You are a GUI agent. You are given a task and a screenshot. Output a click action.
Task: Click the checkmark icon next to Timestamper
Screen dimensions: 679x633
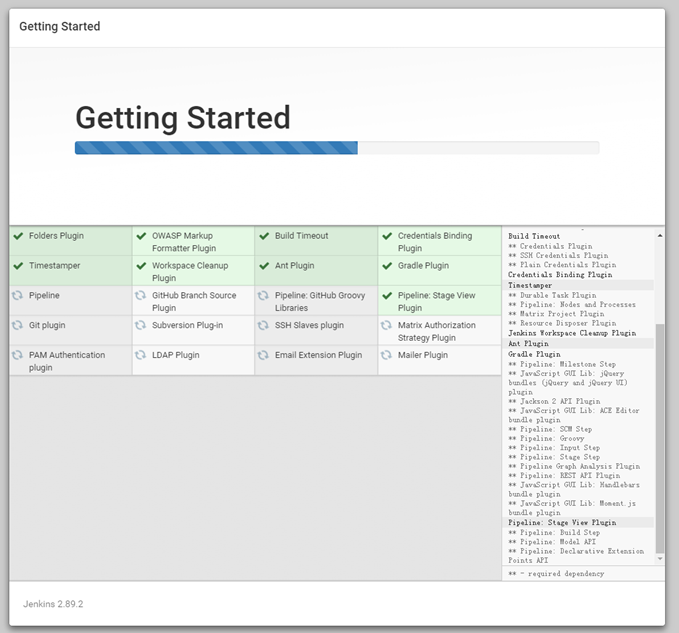tap(18, 266)
